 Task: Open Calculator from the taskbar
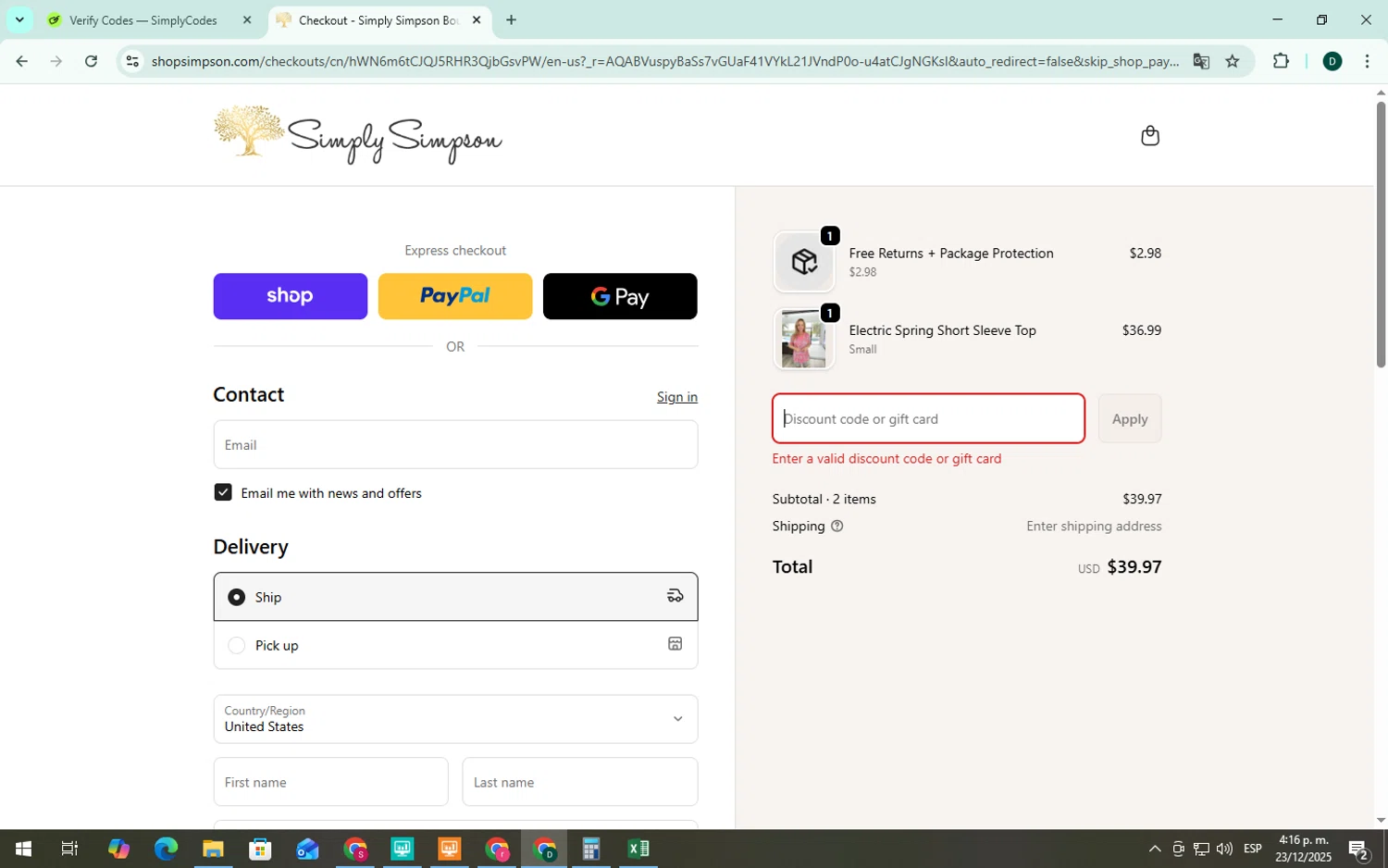[x=591, y=849]
